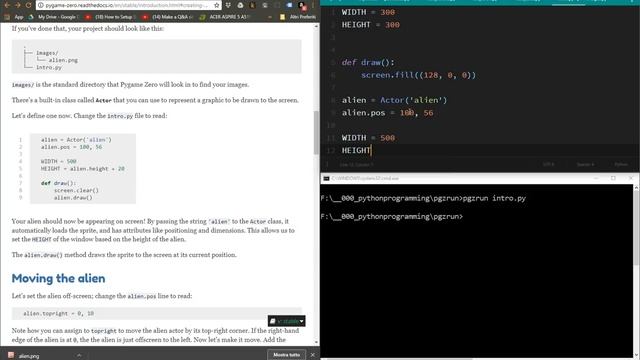The height and width of the screenshot is (360, 640).
Task: Click the browser page scrollbar down arrow
Action: pyautogui.click(x=316, y=342)
